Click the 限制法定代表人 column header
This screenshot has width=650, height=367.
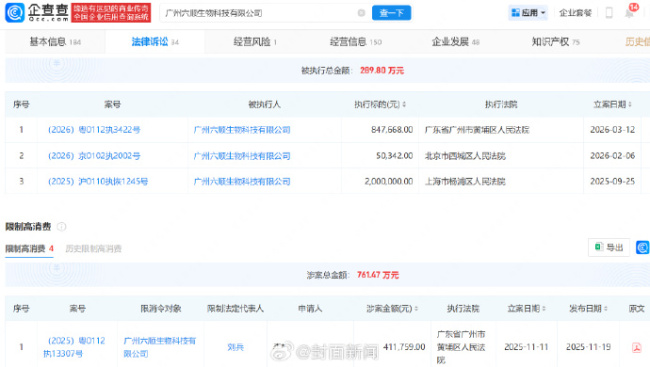point(235,309)
